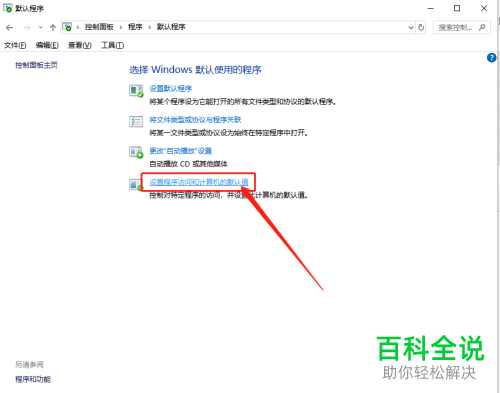Open 将文件类型或协议与程序关联 link
This screenshot has width=500, height=393.
point(195,120)
